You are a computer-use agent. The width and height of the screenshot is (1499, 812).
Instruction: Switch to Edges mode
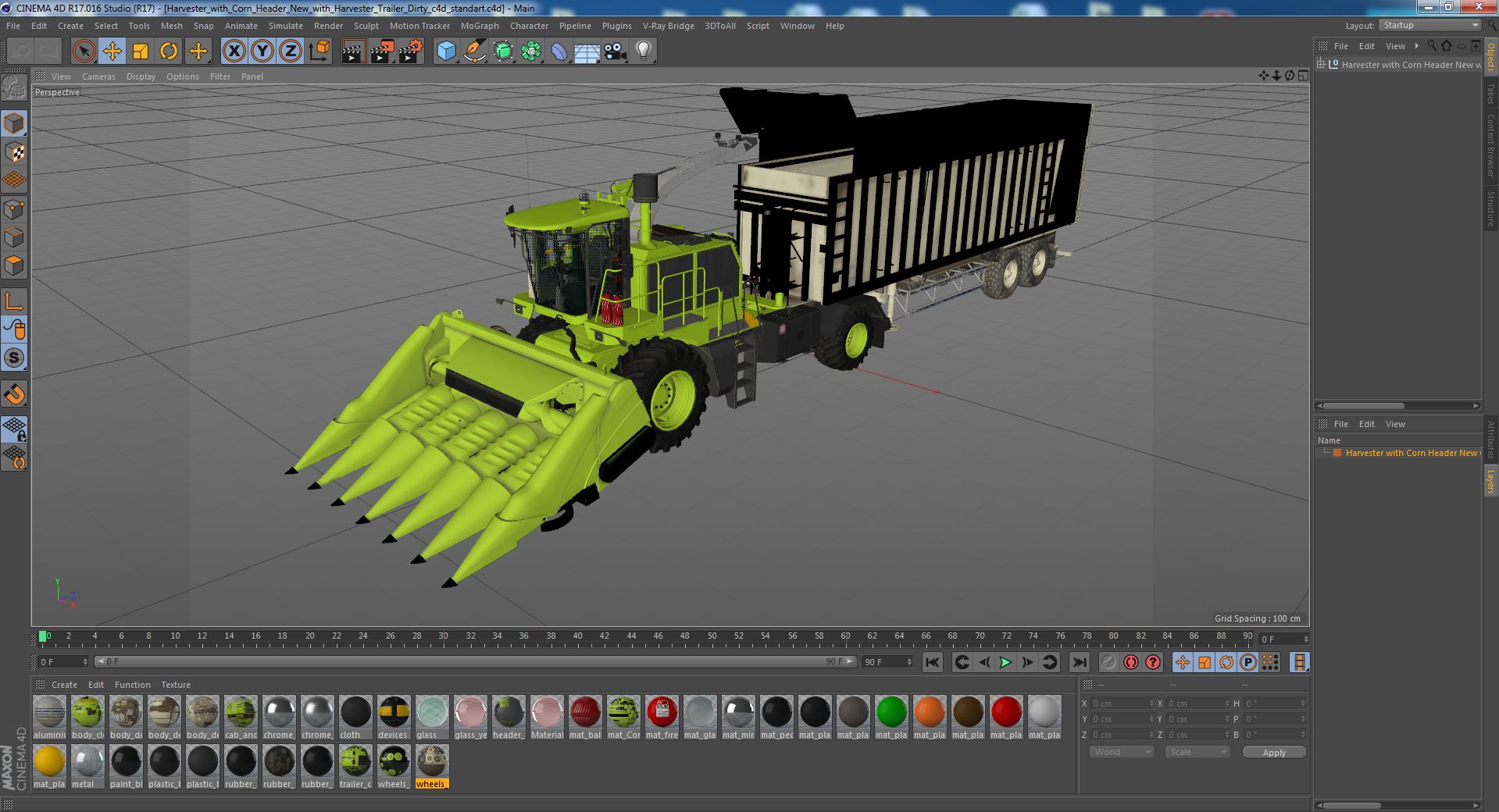pyautogui.click(x=14, y=237)
